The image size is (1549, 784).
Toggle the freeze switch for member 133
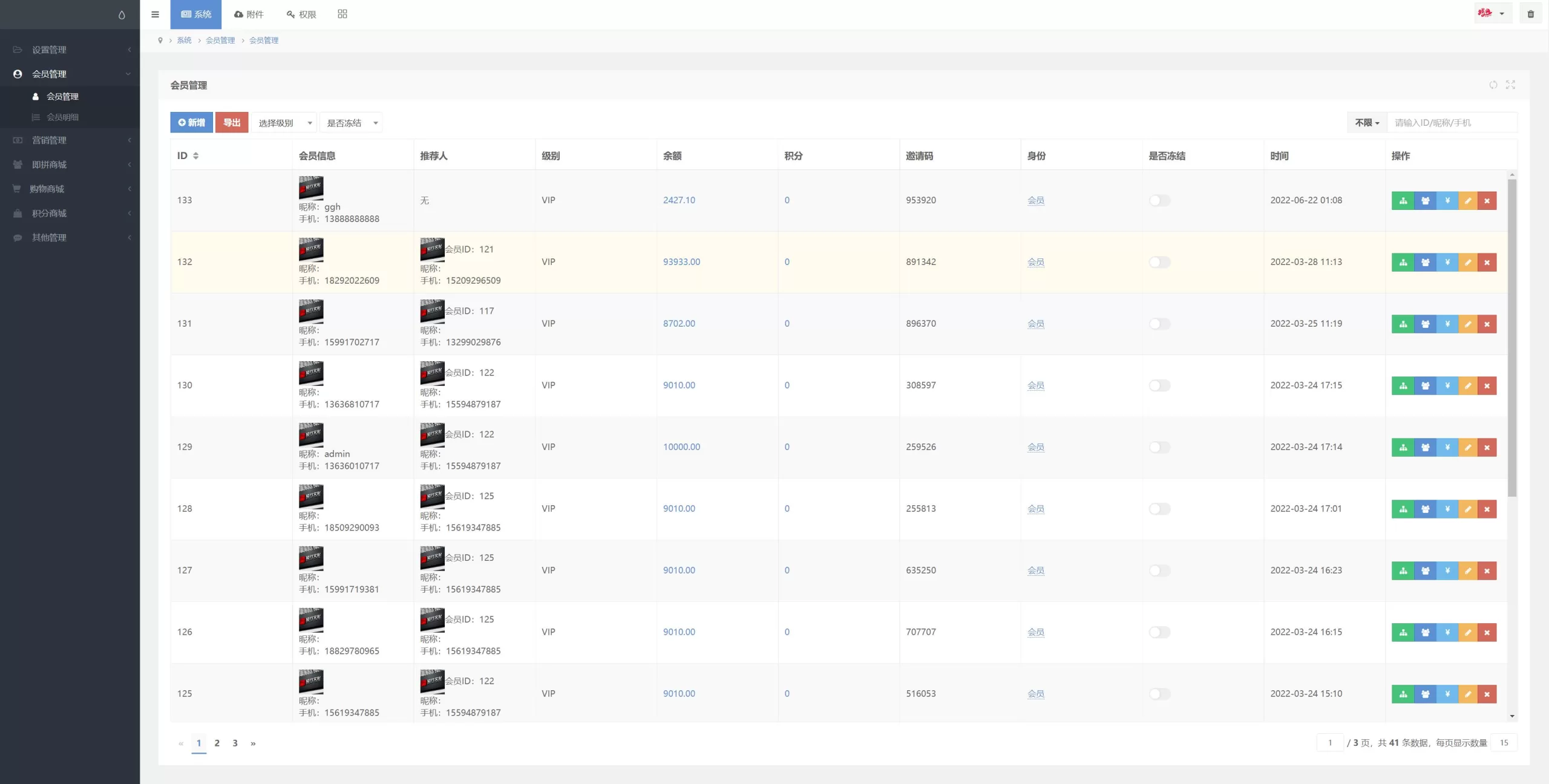1159,201
